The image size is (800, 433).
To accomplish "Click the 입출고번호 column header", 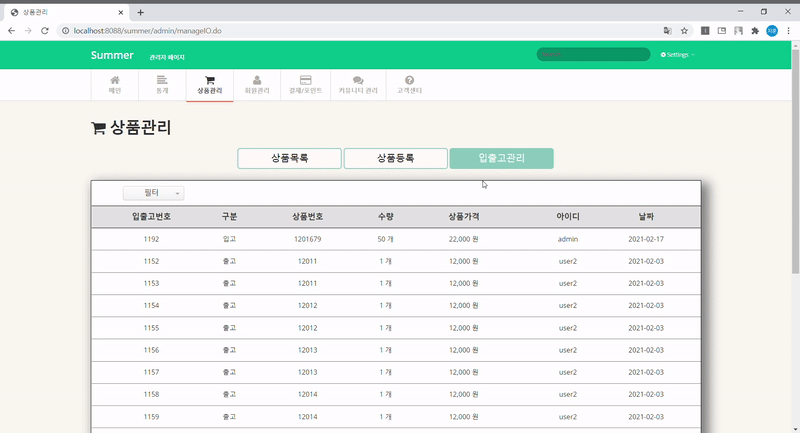I will point(151,217).
